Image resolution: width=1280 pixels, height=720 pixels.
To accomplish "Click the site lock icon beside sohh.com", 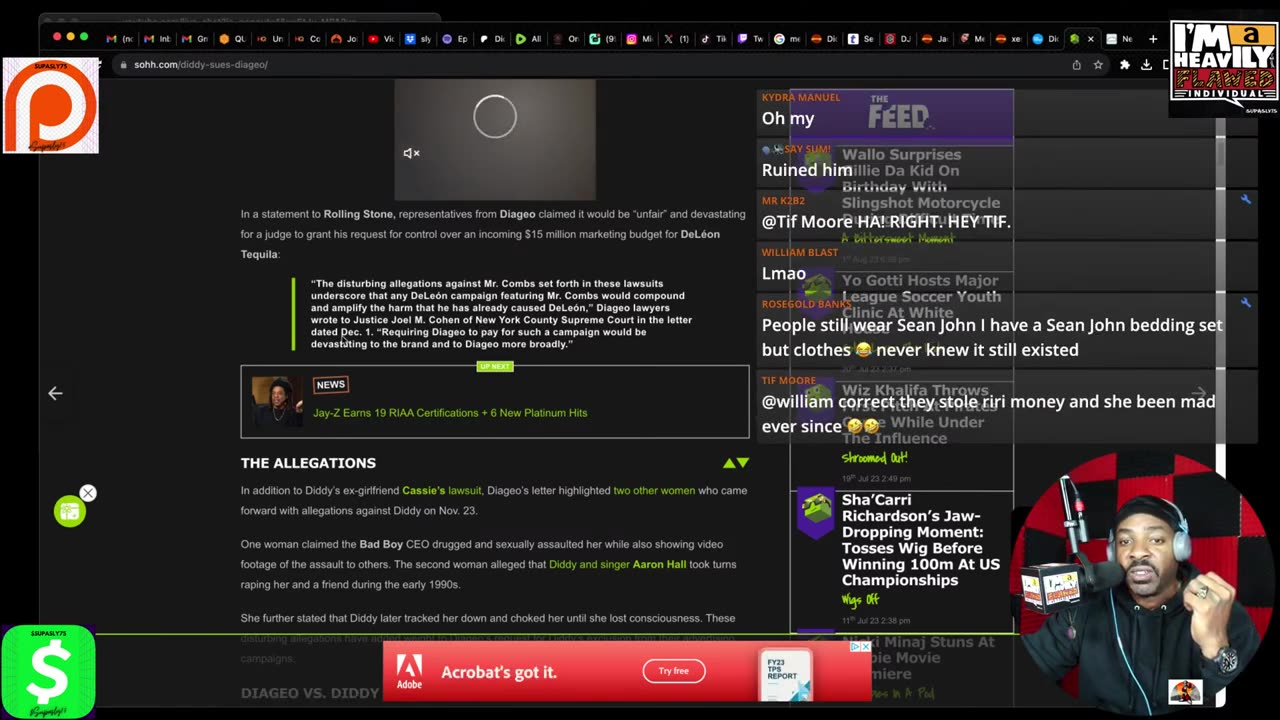I will tap(123, 64).
